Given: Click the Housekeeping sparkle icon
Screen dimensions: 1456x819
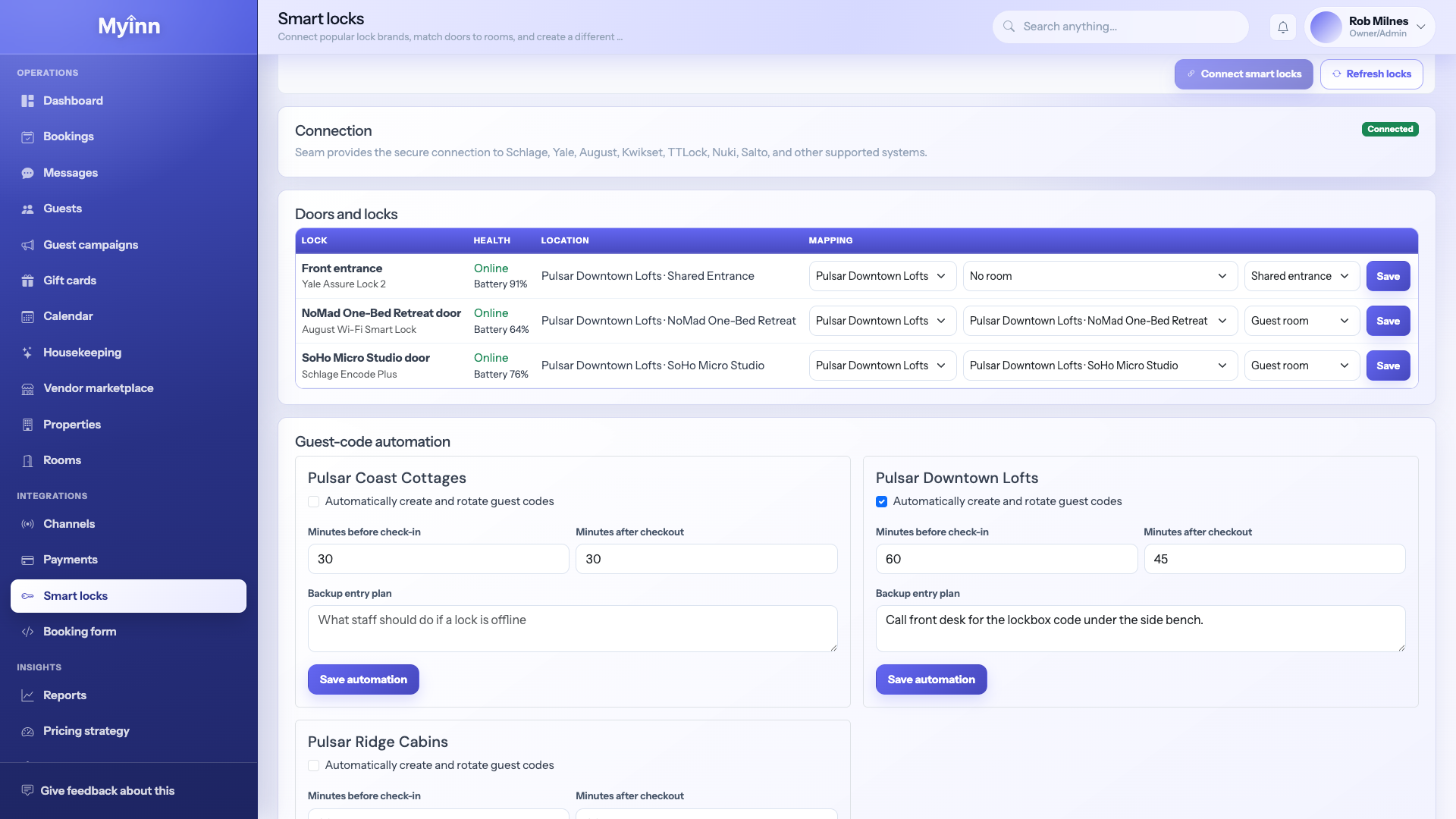Looking at the screenshot, I should pyautogui.click(x=28, y=353).
